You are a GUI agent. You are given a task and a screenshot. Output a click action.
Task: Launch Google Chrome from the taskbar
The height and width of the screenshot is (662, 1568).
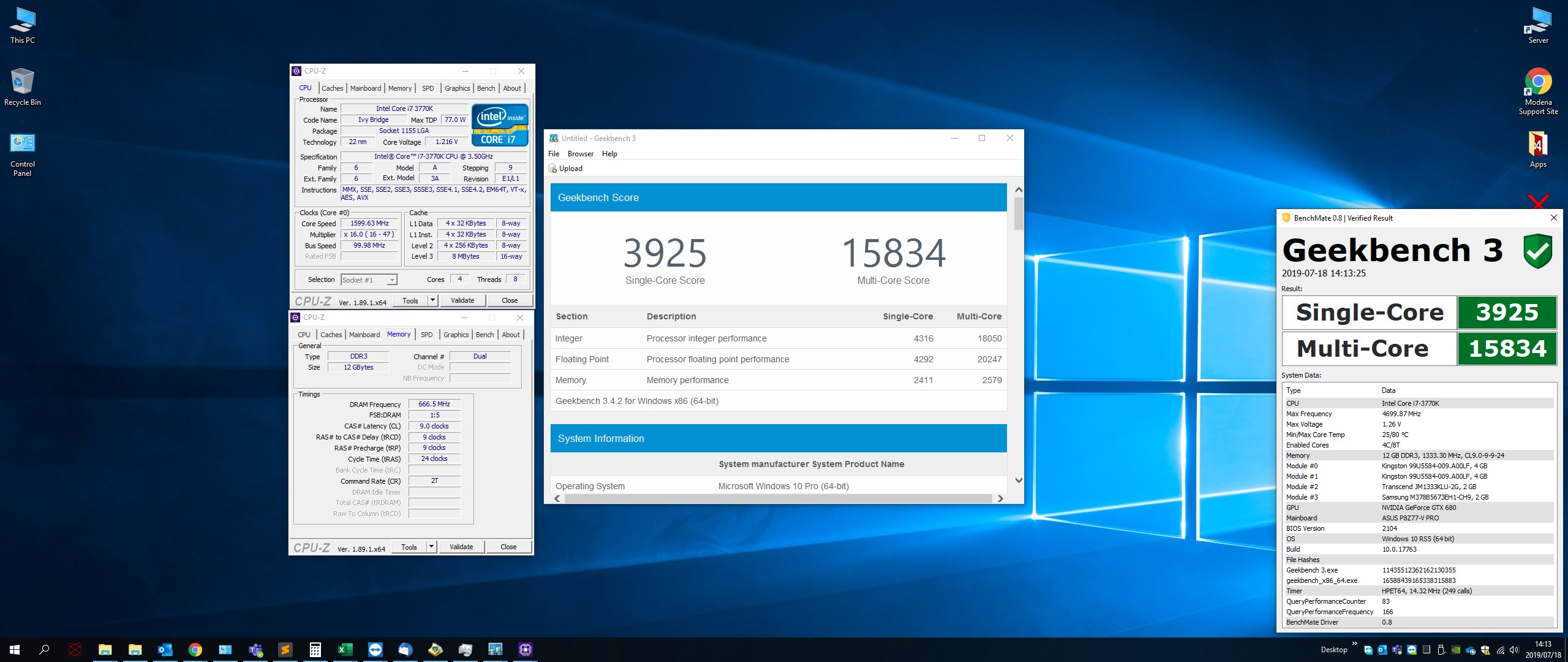pyautogui.click(x=195, y=649)
